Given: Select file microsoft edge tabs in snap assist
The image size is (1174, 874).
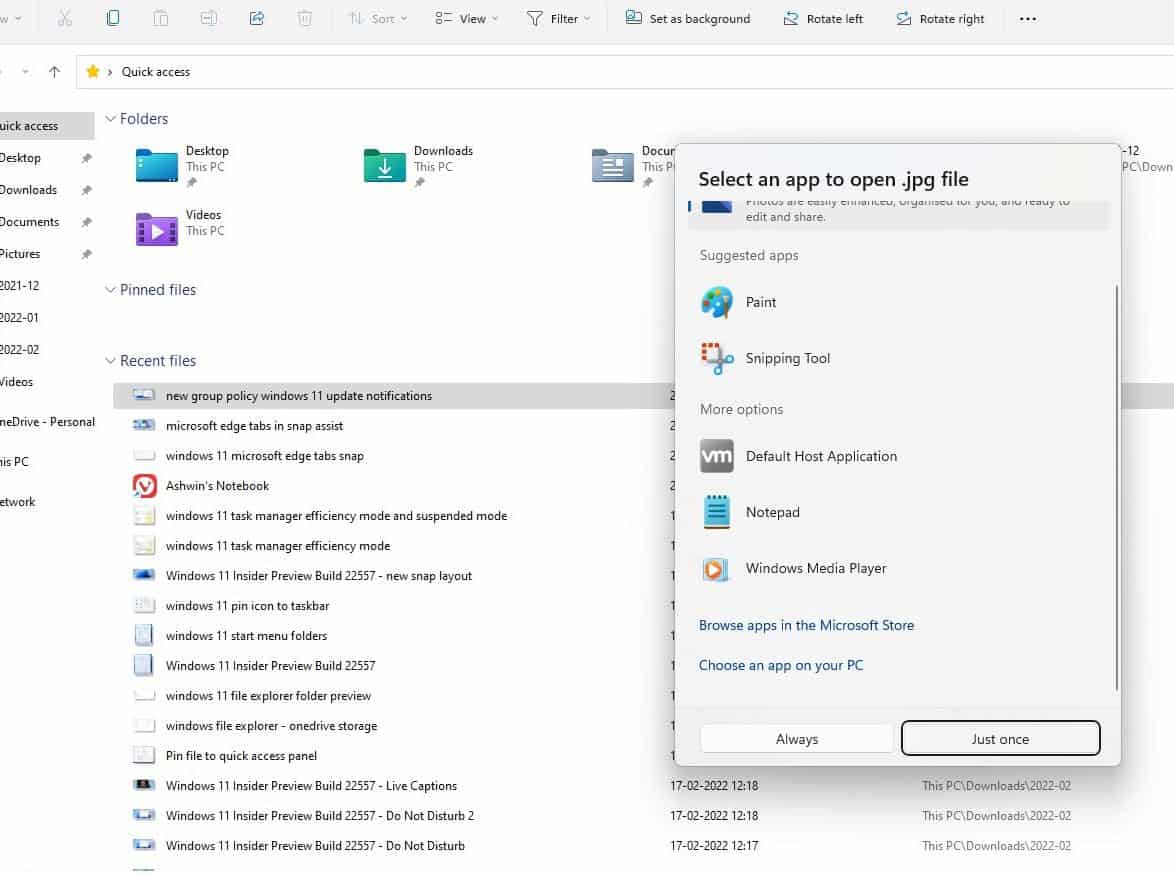Looking at the screenshot, I should click(x=255, y=426).
